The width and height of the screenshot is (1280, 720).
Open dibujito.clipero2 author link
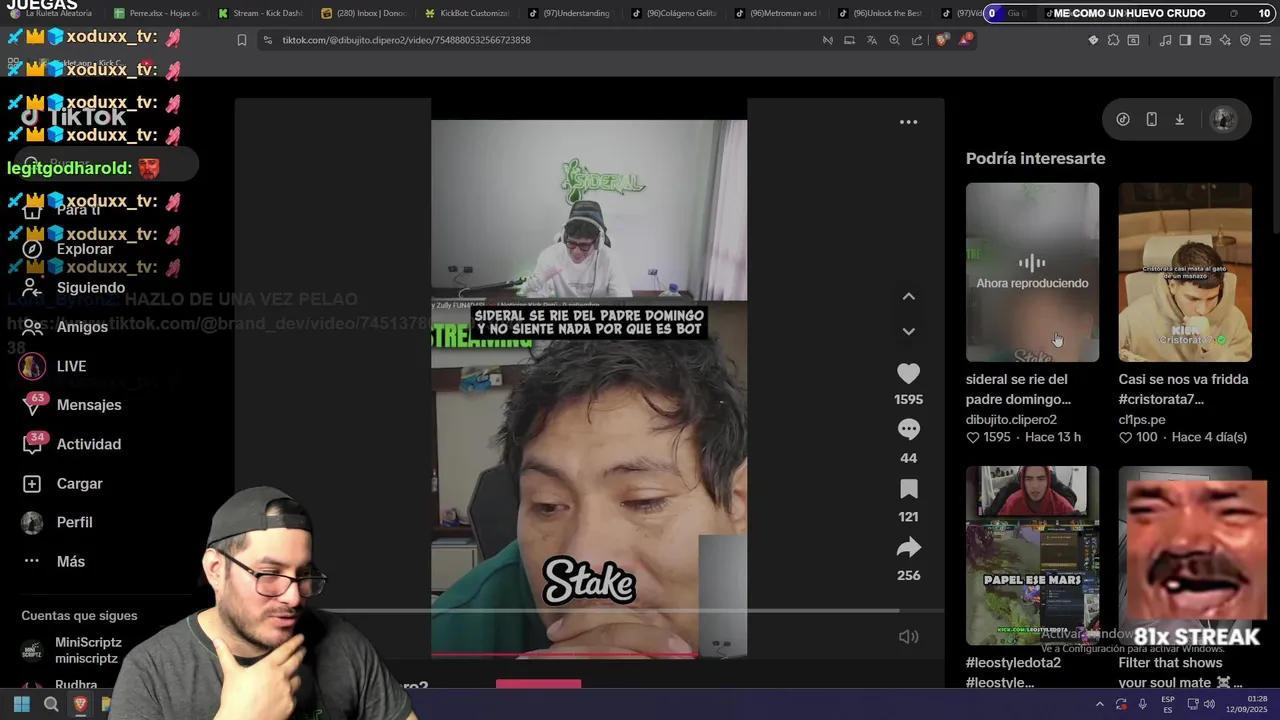pyautogui.click(x=1011, y=419)
